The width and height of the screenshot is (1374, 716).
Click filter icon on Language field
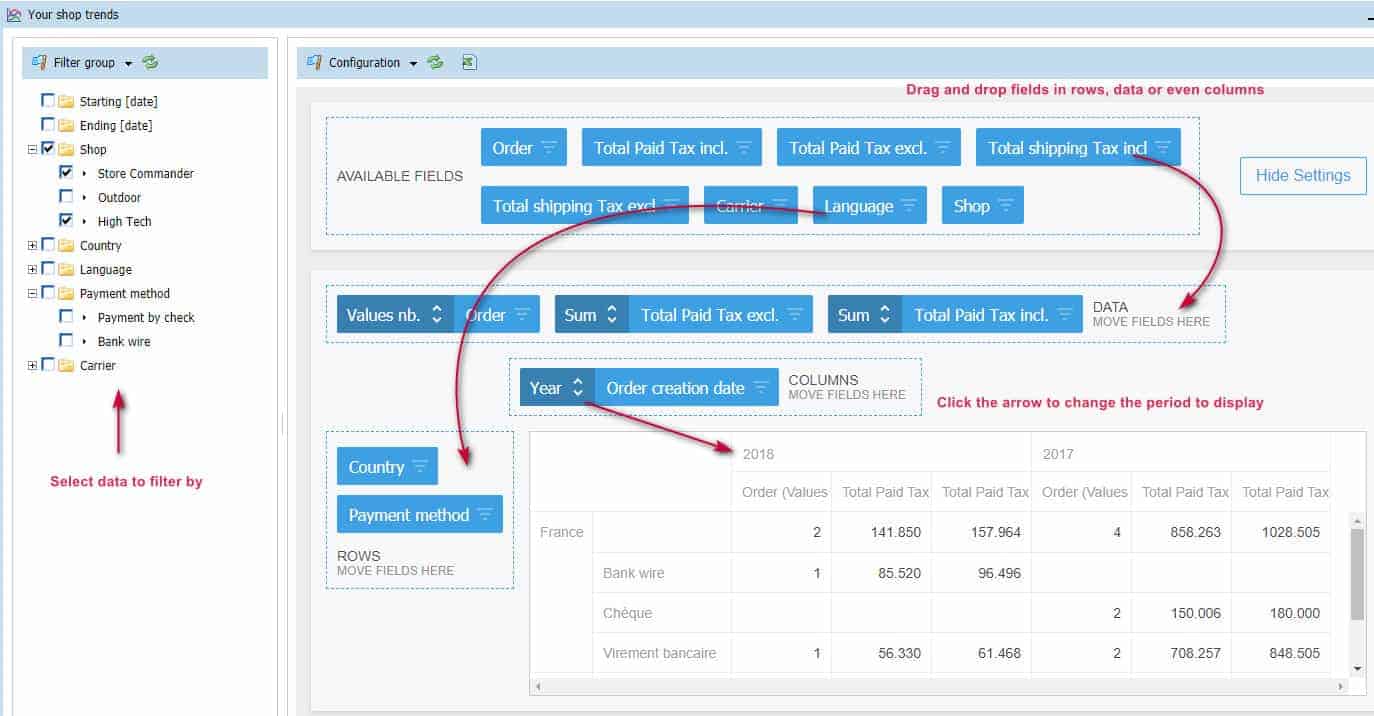908,206
